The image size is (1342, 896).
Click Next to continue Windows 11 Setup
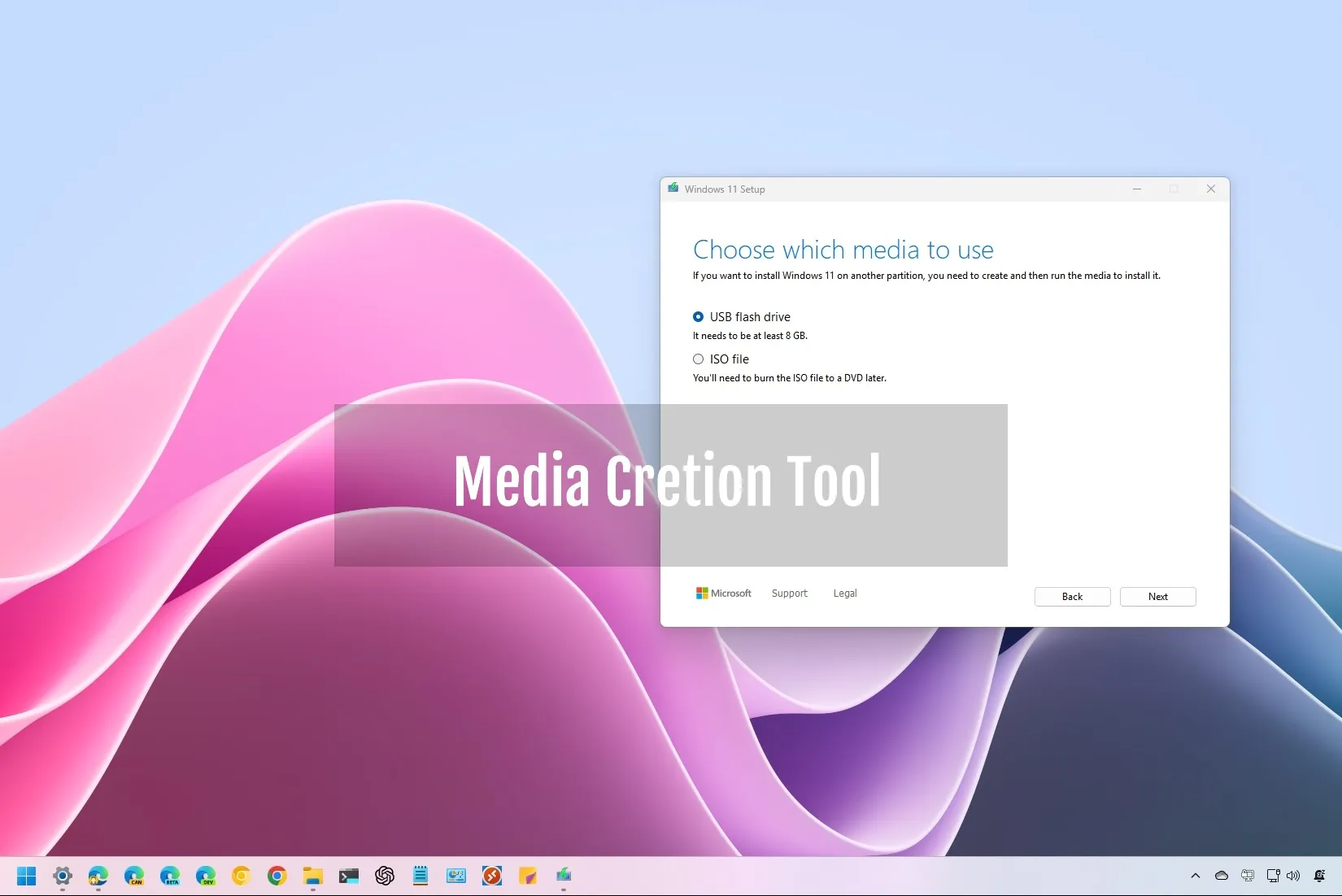1157,596
